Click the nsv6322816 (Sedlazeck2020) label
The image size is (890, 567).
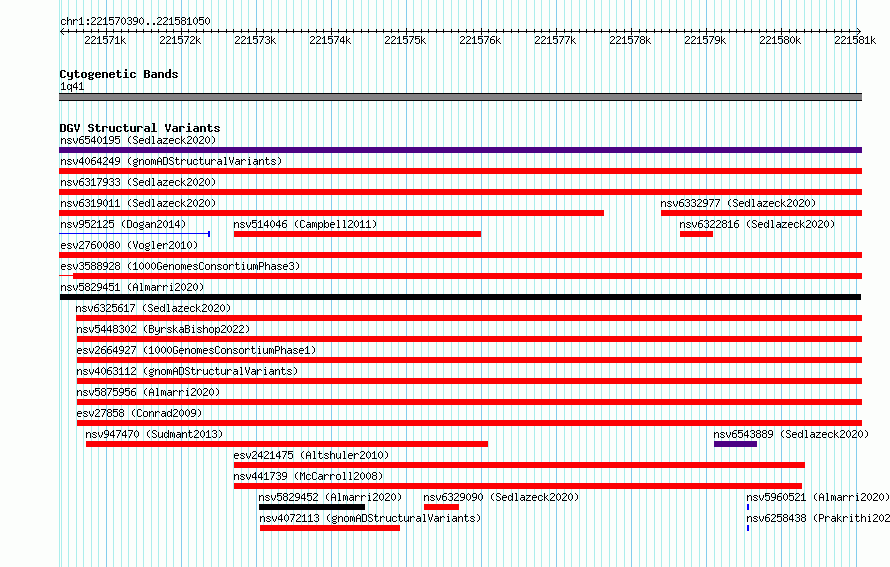click(757, 224)
